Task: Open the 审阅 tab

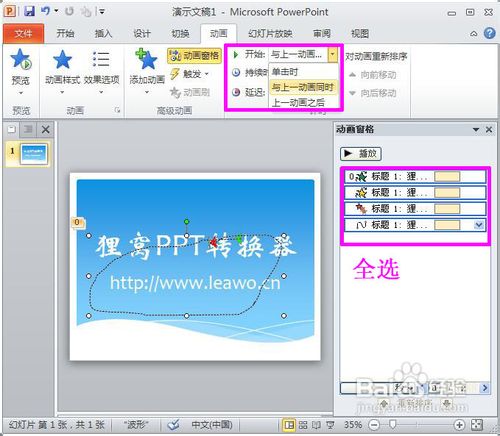Action: click(322, 33)
